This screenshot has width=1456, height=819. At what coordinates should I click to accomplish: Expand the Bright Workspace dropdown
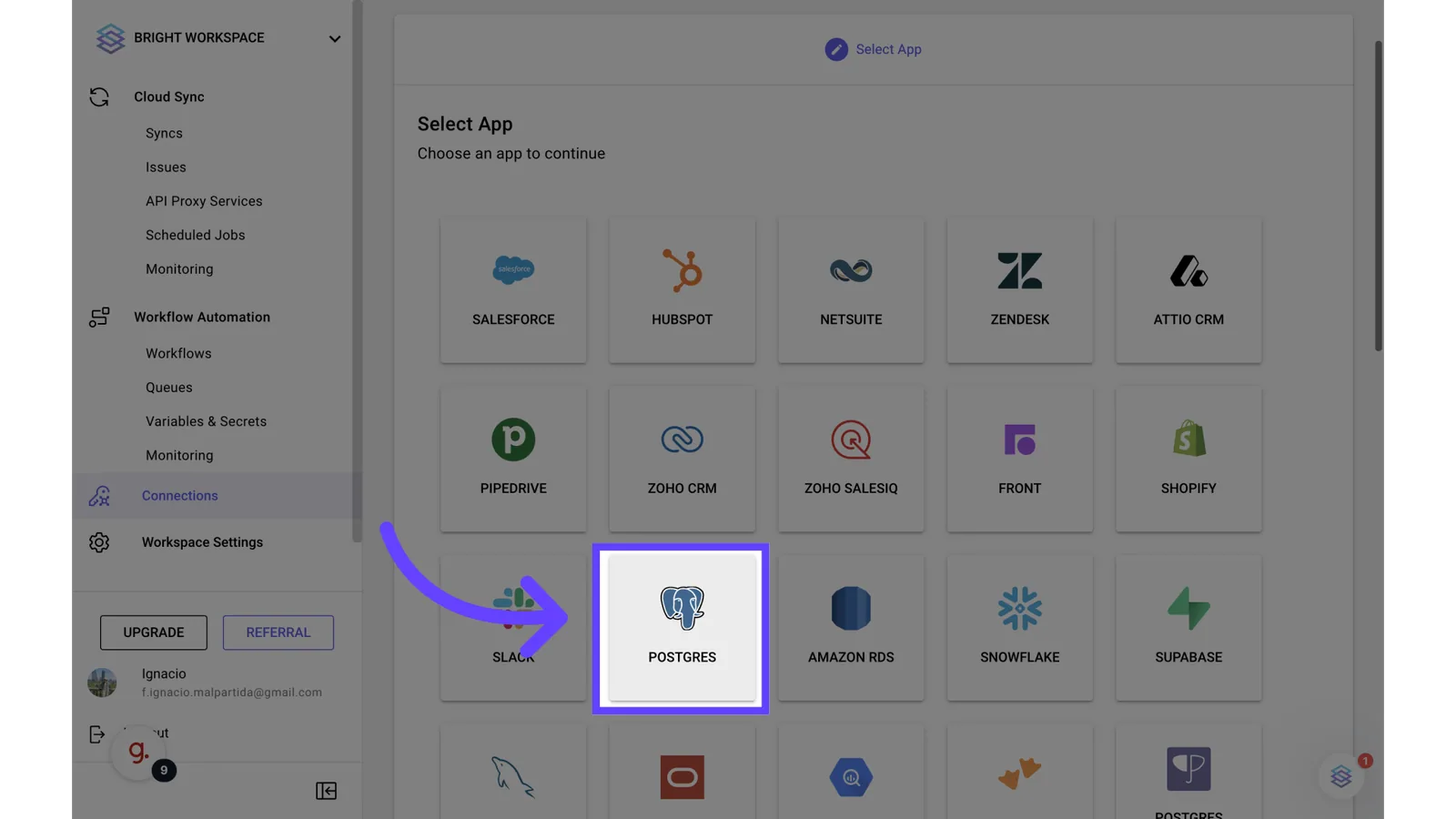click(334, 39)
